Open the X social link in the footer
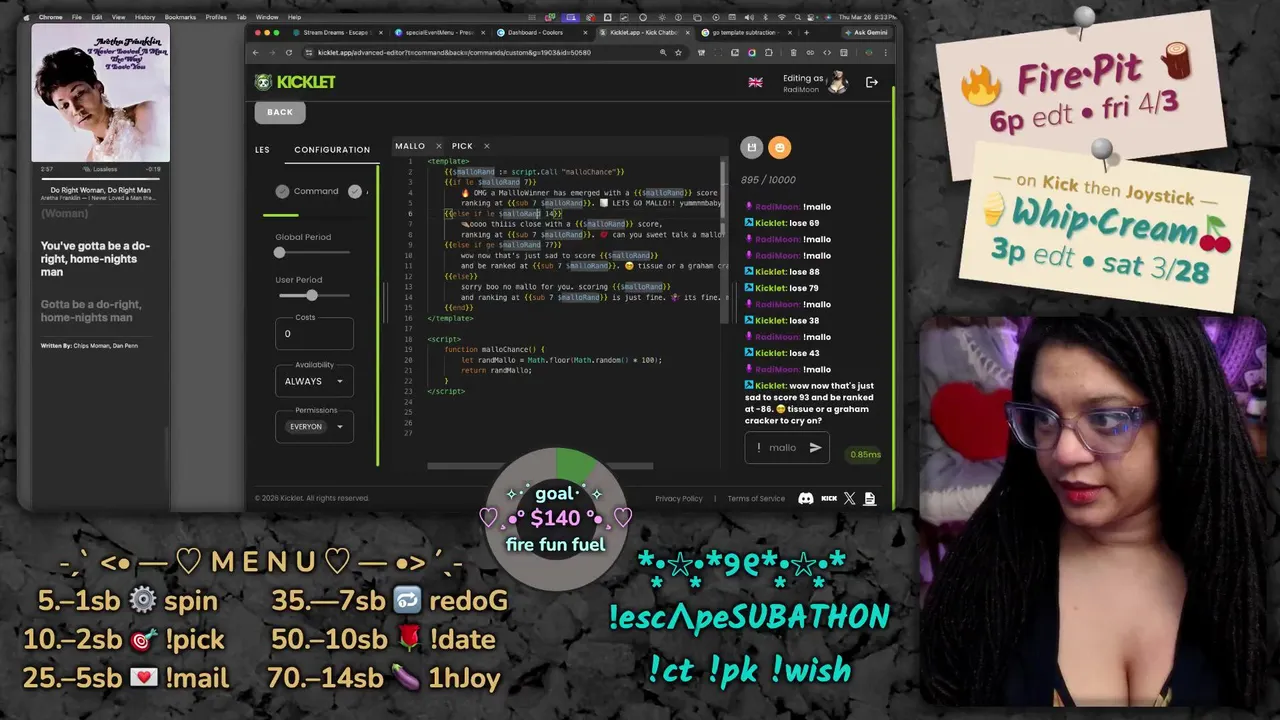The height and width of the screenshot is (720, 1280). [x=850, y=498]
